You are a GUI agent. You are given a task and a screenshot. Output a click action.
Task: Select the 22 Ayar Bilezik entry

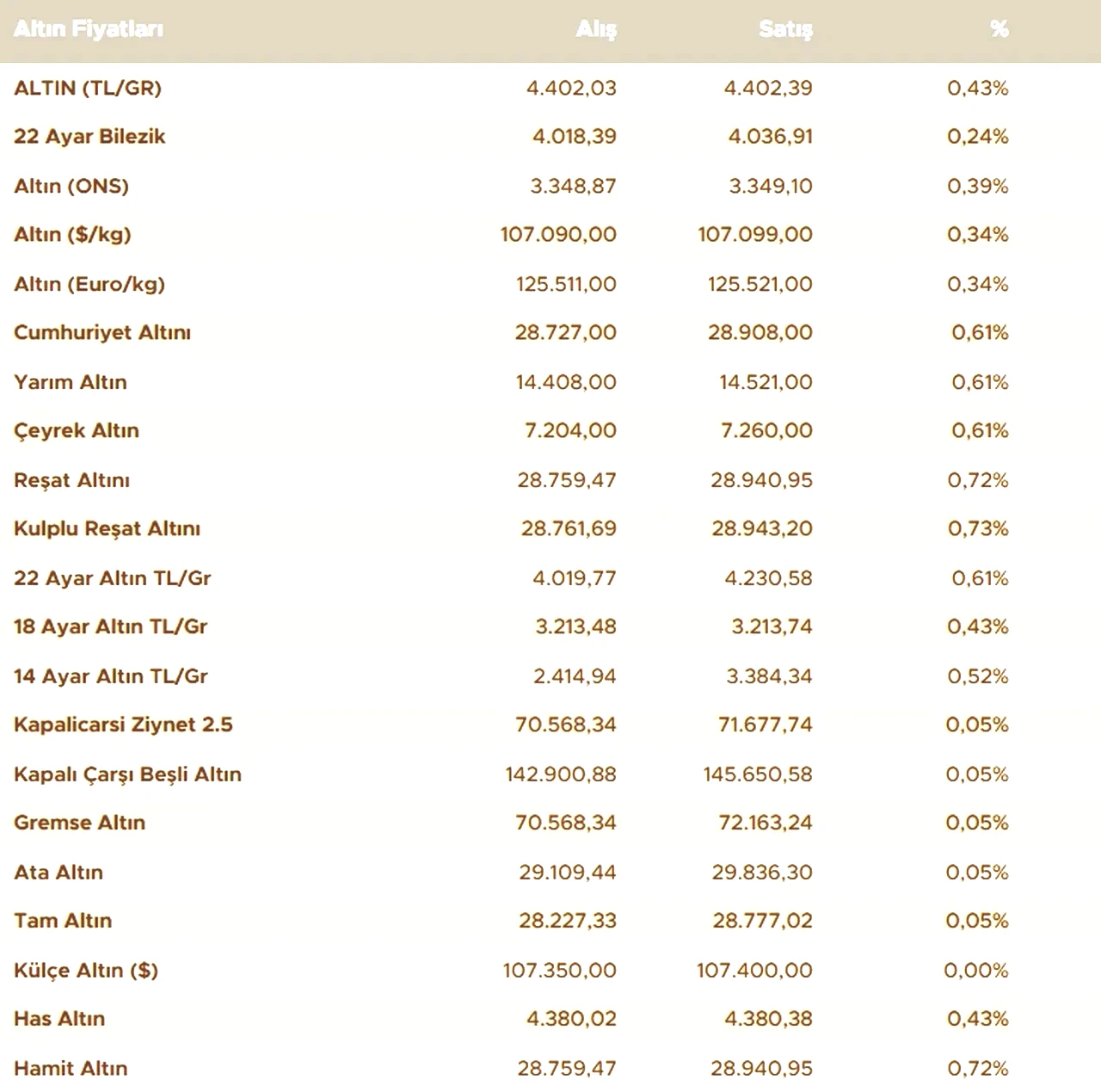550,137
